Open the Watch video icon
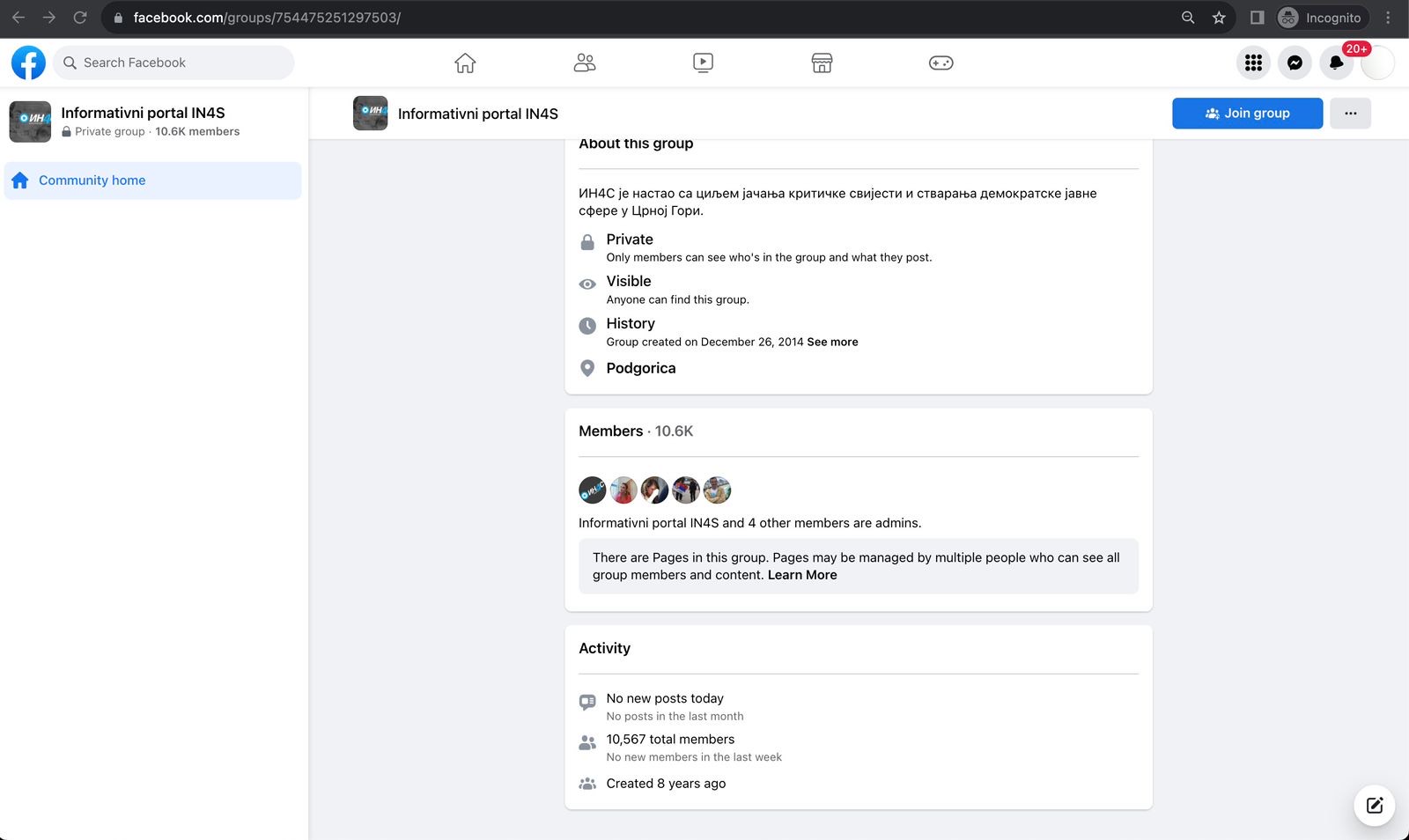The image size is (1409, 840). point(703,63)
